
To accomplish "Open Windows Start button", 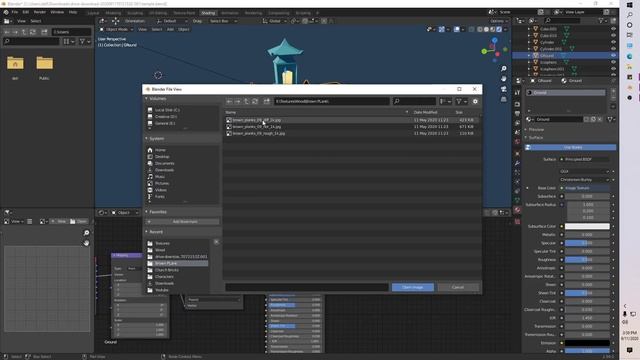I will [x=630, y=4].
